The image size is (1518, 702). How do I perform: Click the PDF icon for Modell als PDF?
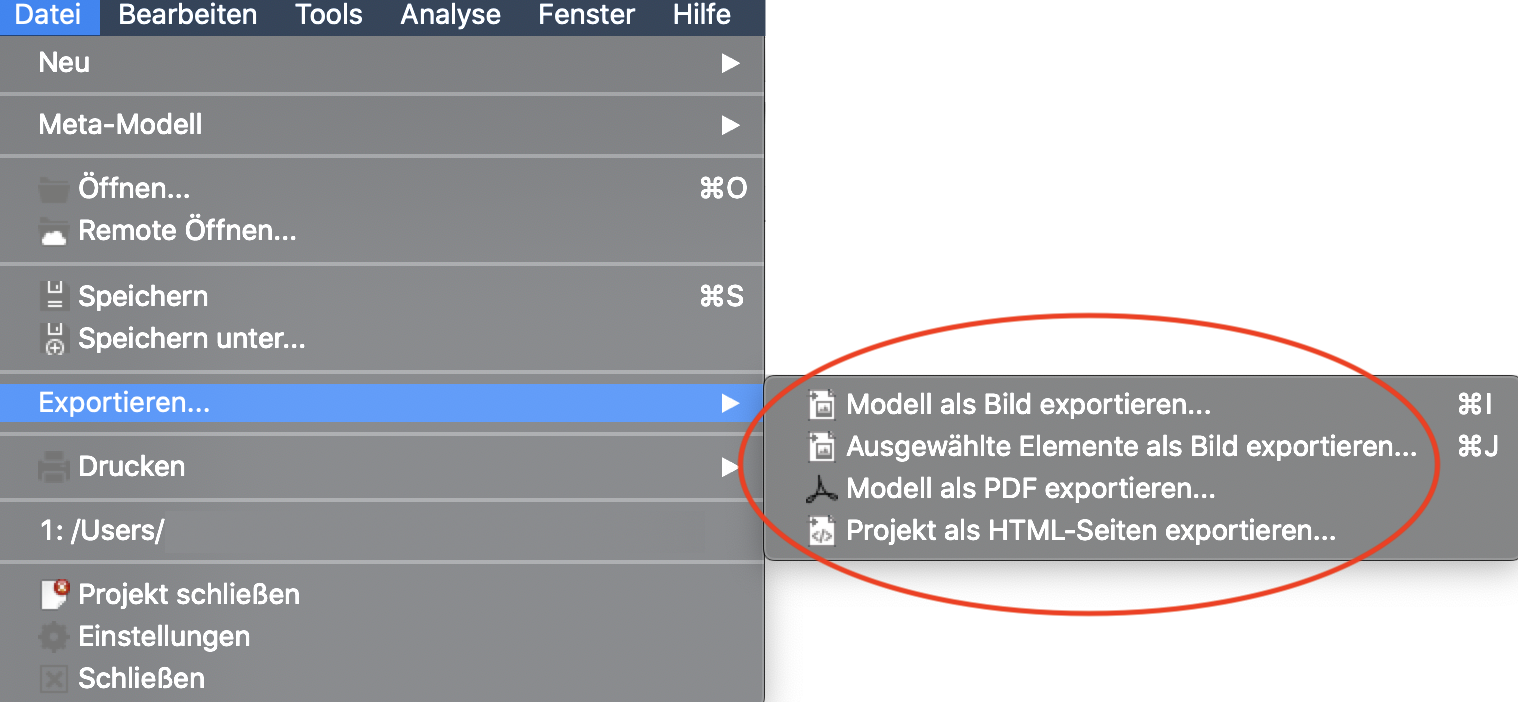coord(821,489)
